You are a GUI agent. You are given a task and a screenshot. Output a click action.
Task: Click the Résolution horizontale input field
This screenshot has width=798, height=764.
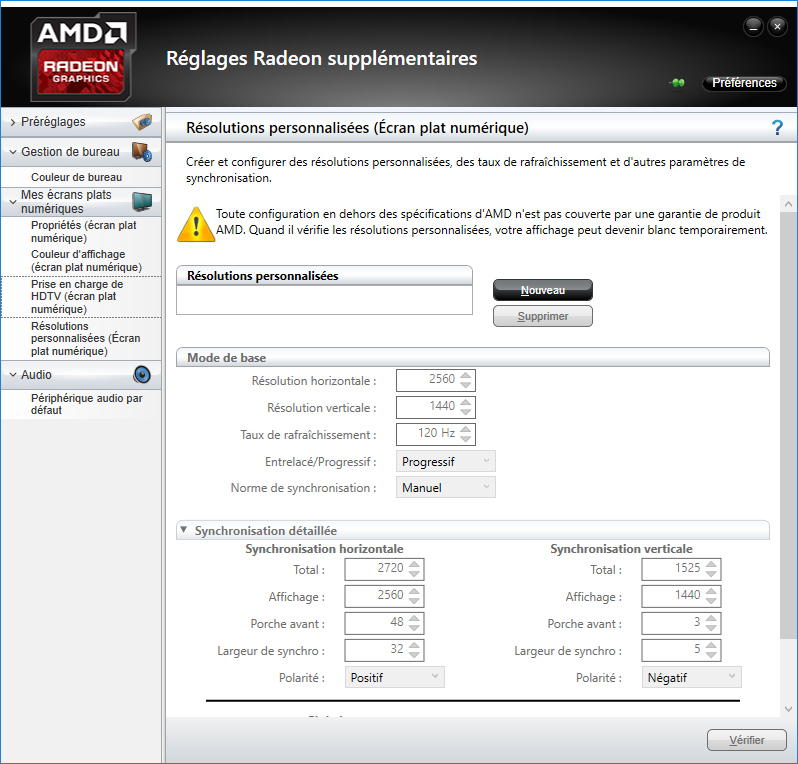click(x=427, y=380)
